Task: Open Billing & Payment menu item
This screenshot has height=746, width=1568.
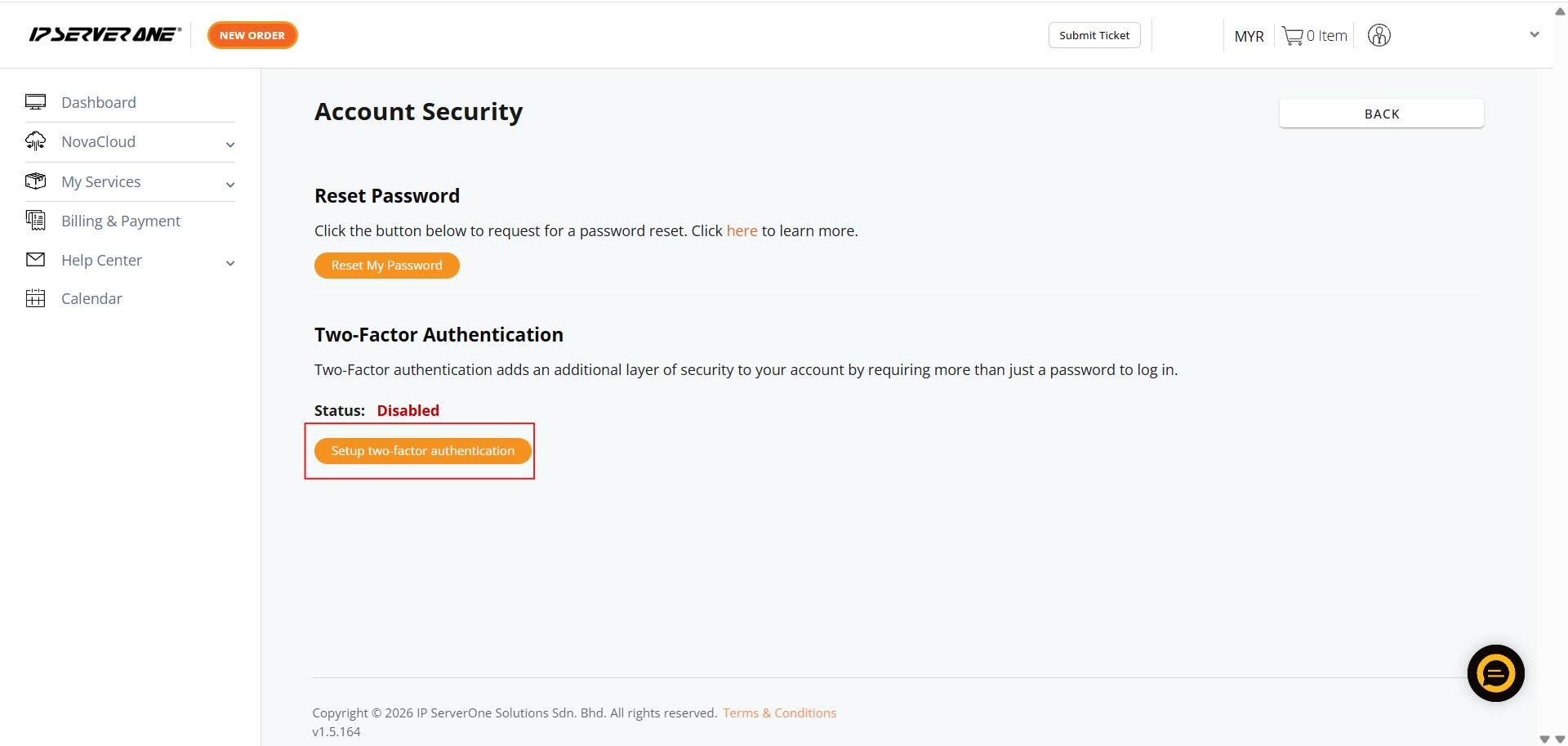Action: [x=121, y=221]
